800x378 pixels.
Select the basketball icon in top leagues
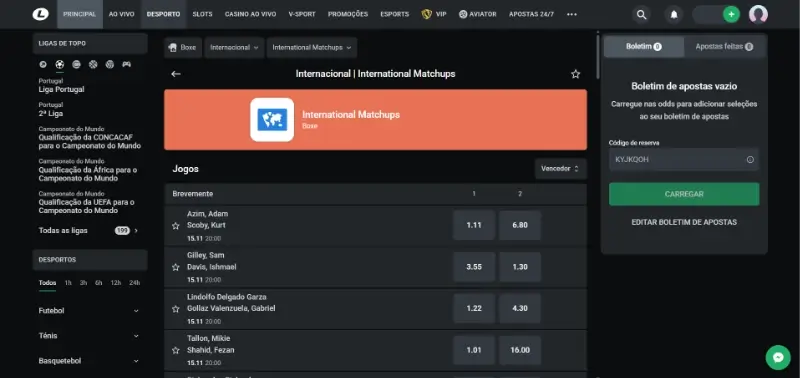pos(93,64)
